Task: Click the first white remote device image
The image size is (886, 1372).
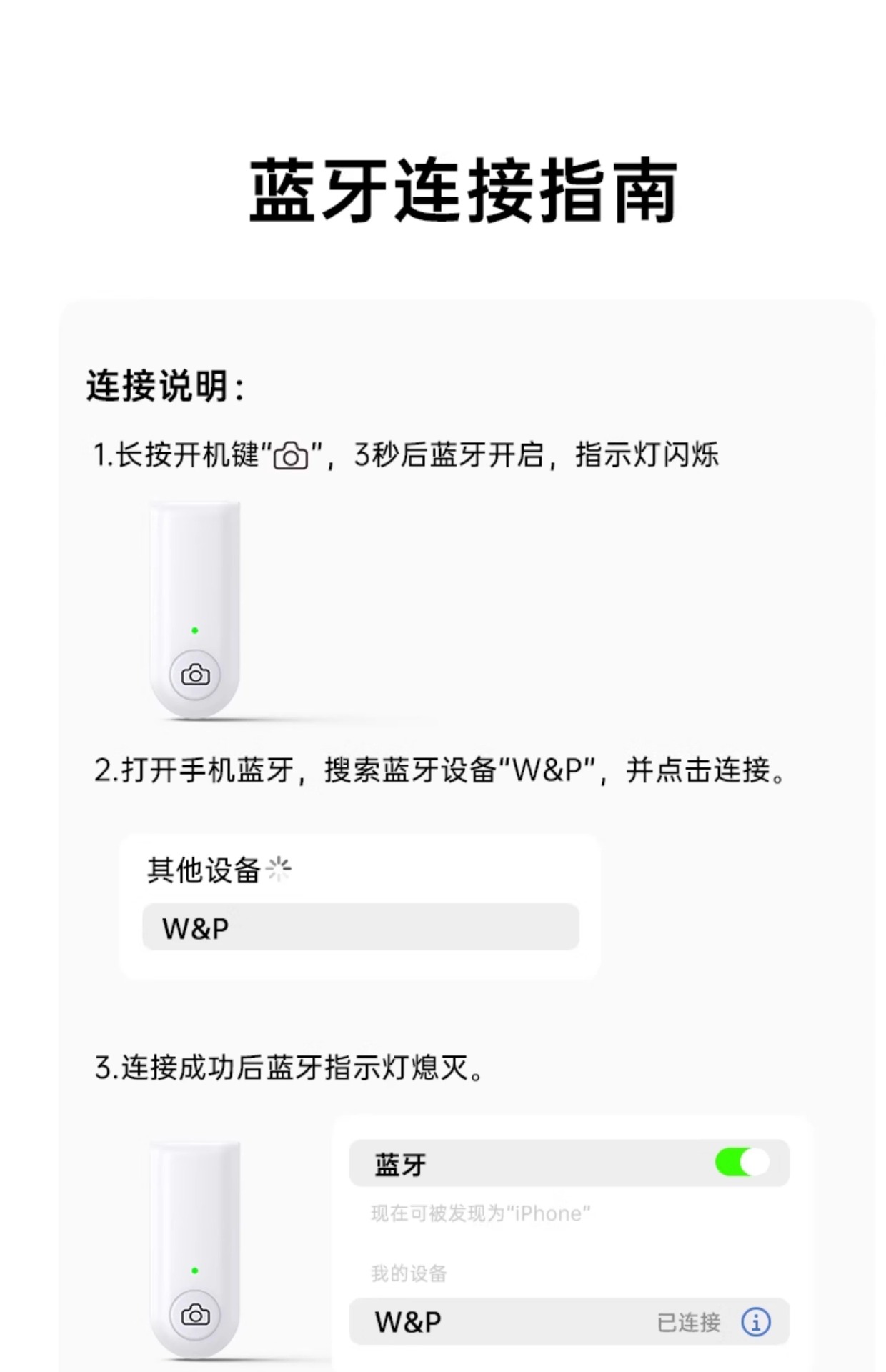Action: pos(195,610)
